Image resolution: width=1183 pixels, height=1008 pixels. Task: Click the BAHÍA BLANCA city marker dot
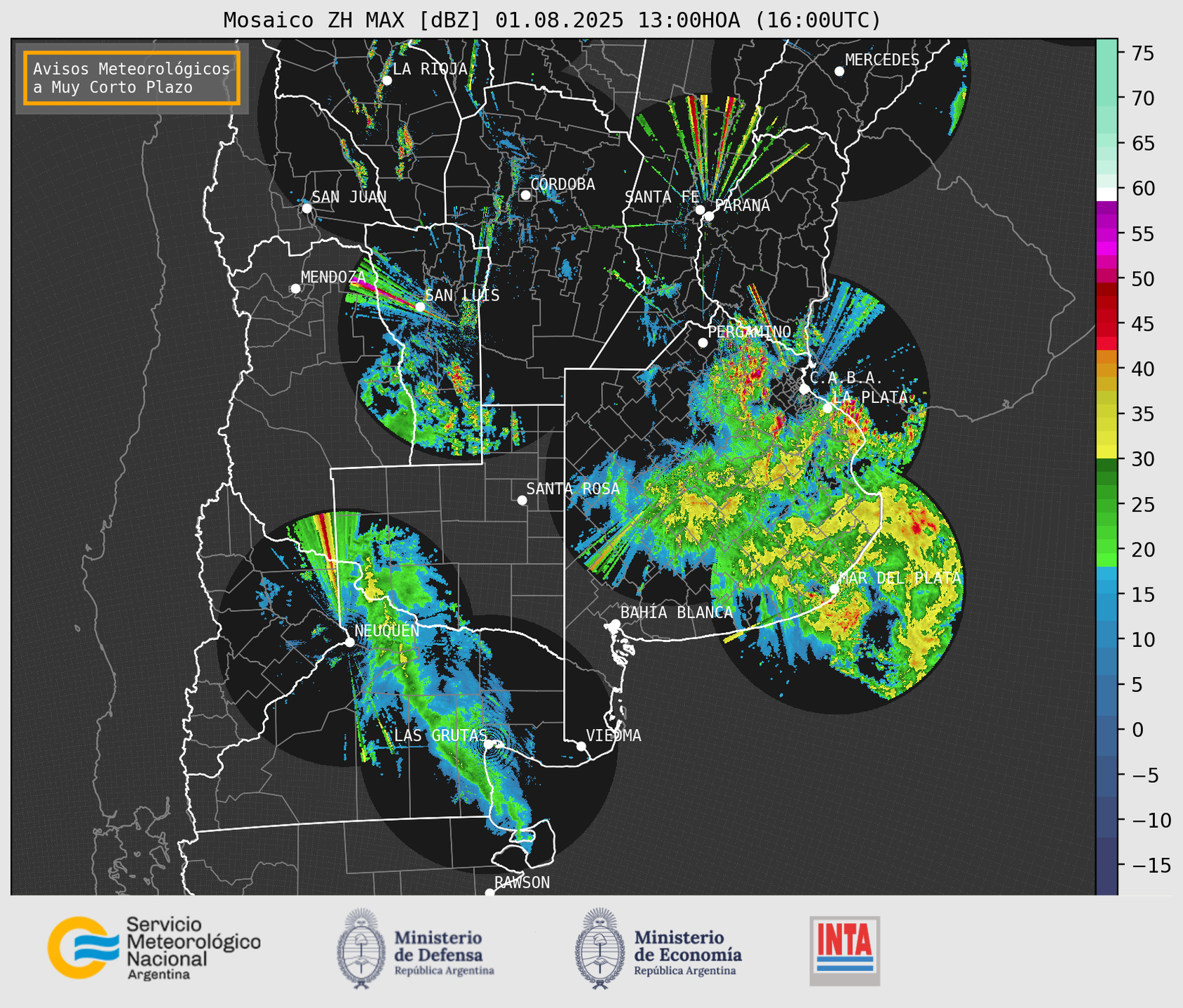click(615, 624)
